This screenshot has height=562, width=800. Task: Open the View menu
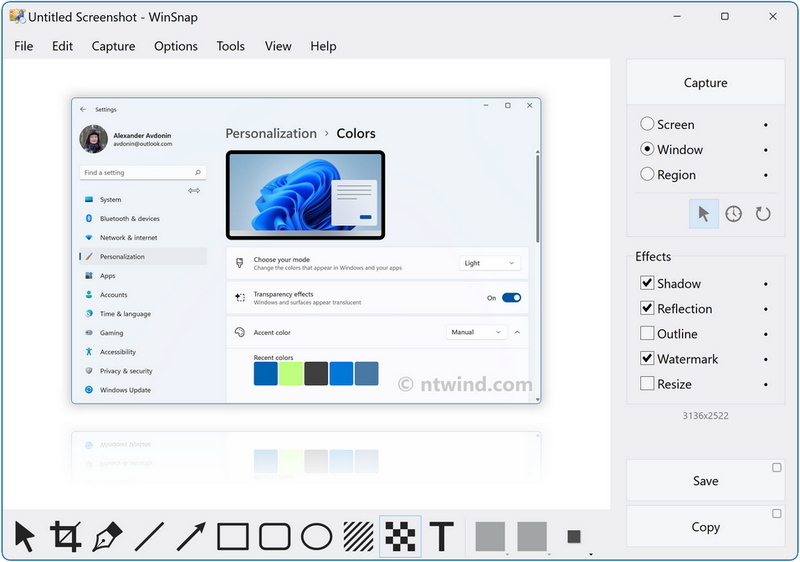(278, 46)
